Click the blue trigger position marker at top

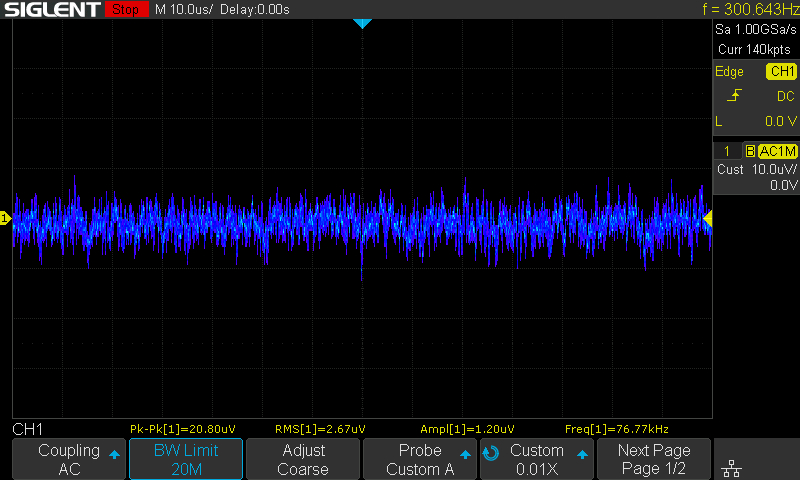[362, 23]
